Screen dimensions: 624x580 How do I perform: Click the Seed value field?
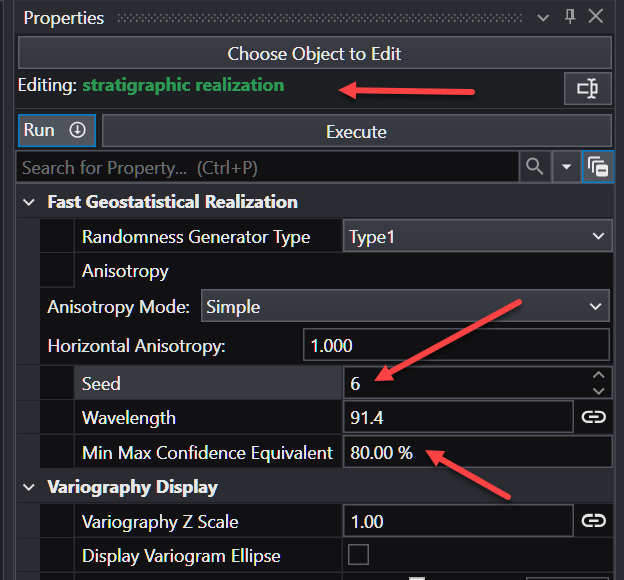pos(466,383)
